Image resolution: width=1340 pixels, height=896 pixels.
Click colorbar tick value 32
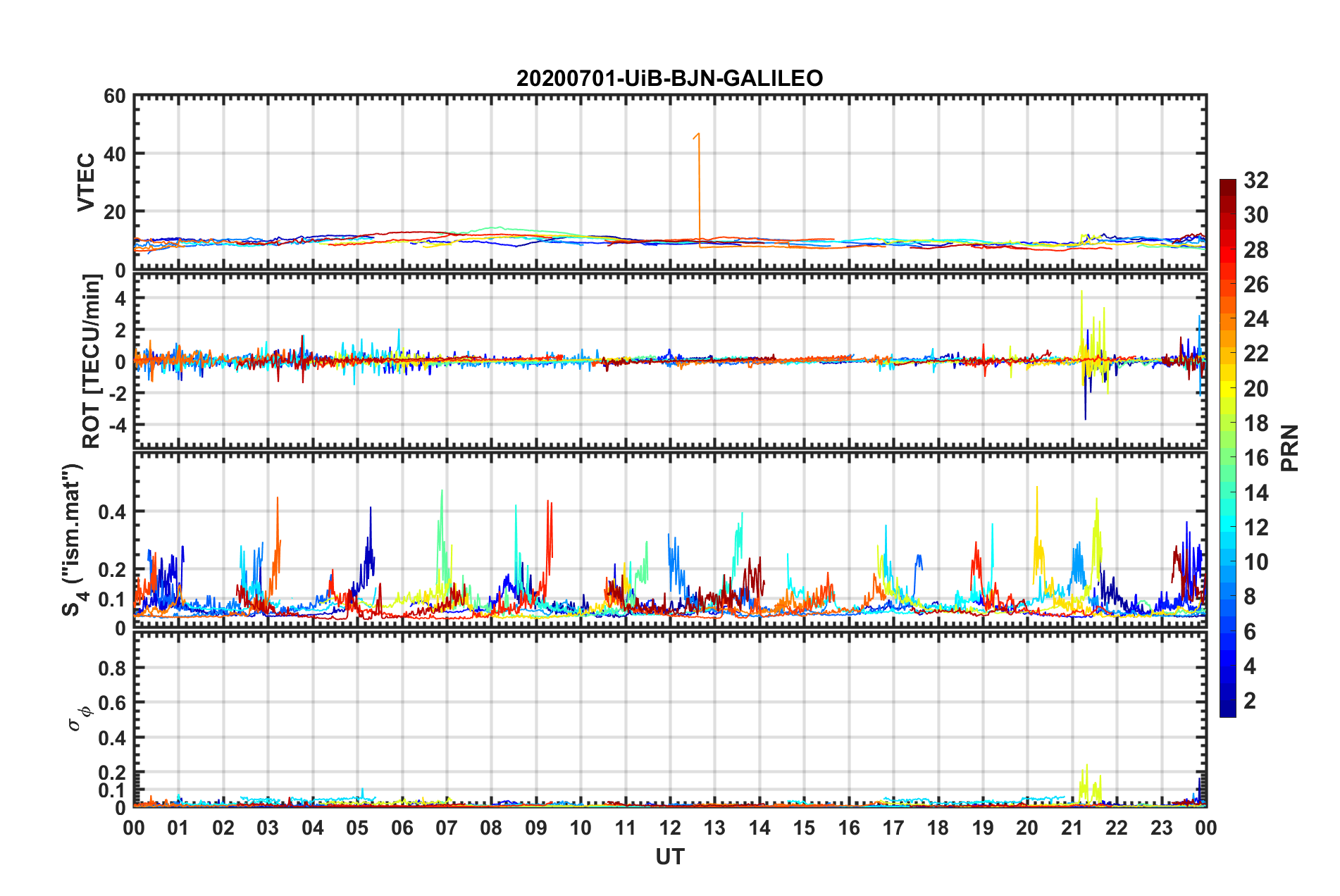[1256, 180]
